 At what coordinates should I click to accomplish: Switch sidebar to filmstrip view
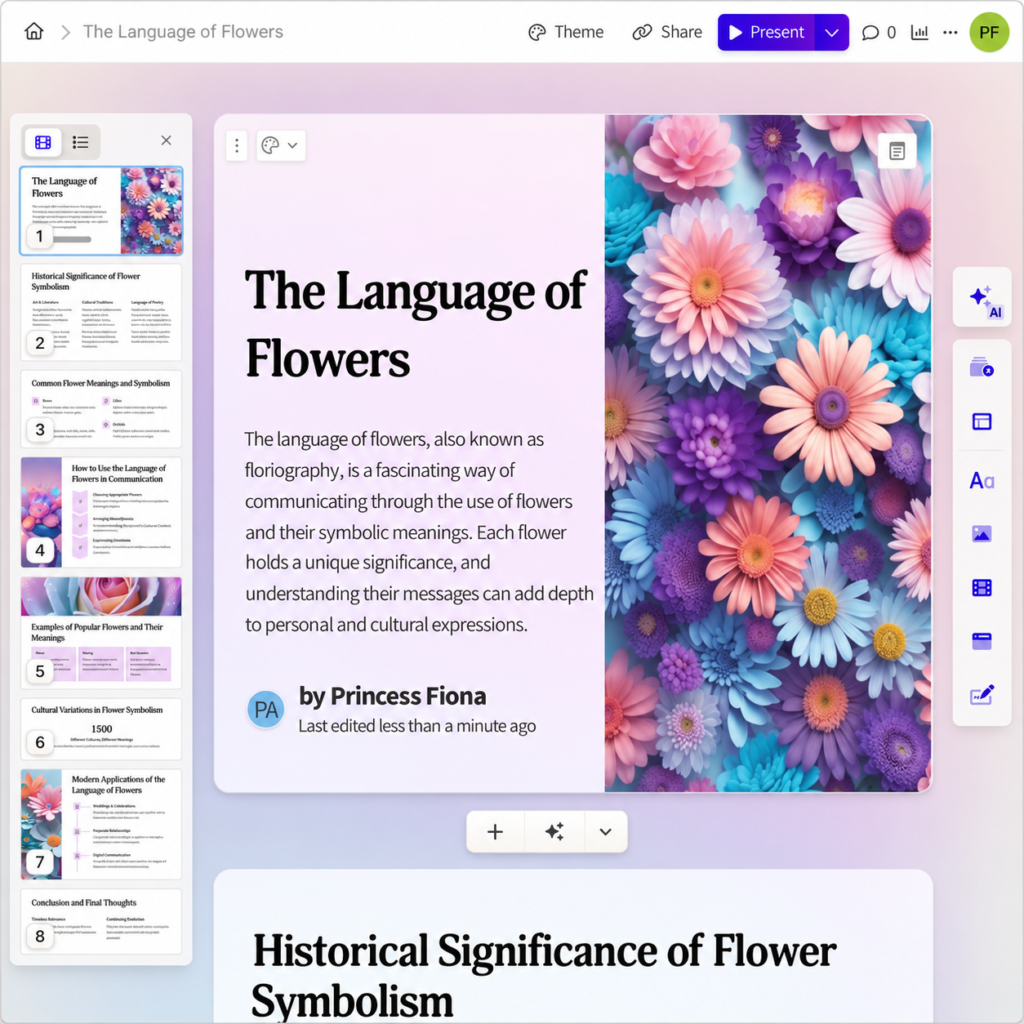coord(43,142)
